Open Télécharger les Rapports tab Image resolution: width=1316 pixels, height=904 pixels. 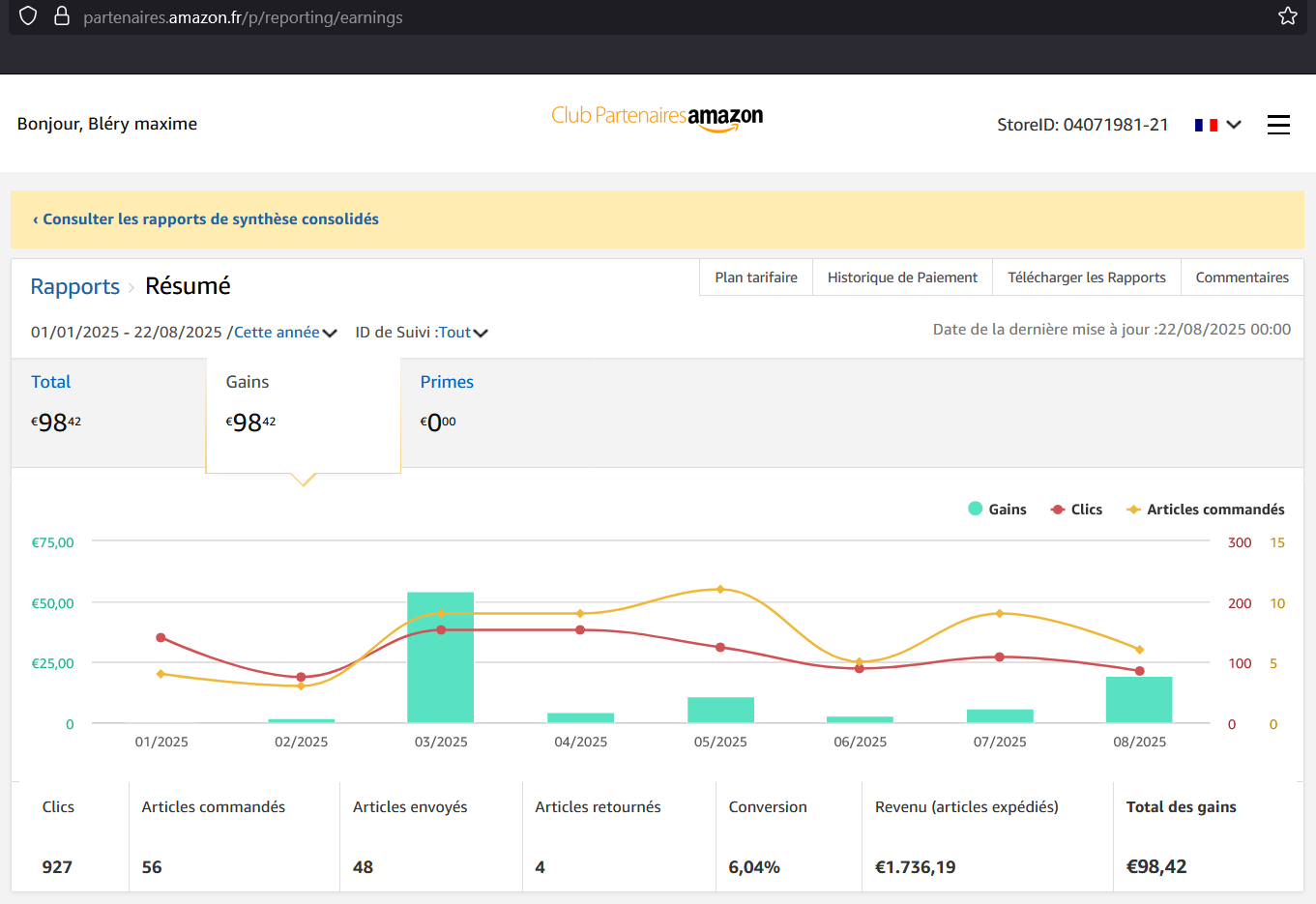[1087, 277]
